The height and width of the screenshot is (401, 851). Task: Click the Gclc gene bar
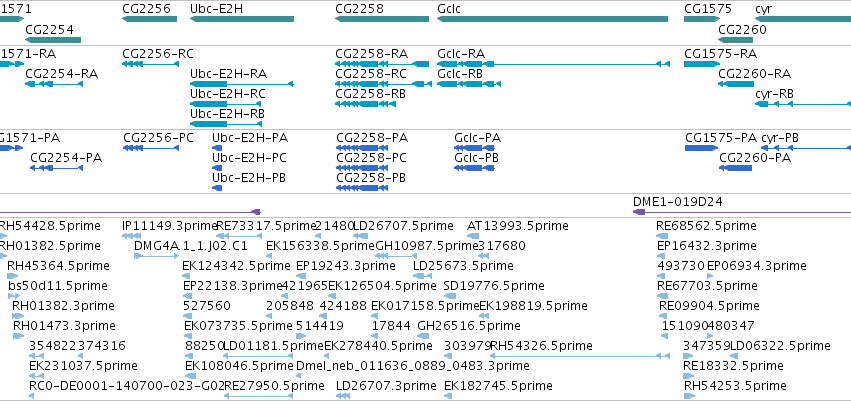(x=552, y=19)
